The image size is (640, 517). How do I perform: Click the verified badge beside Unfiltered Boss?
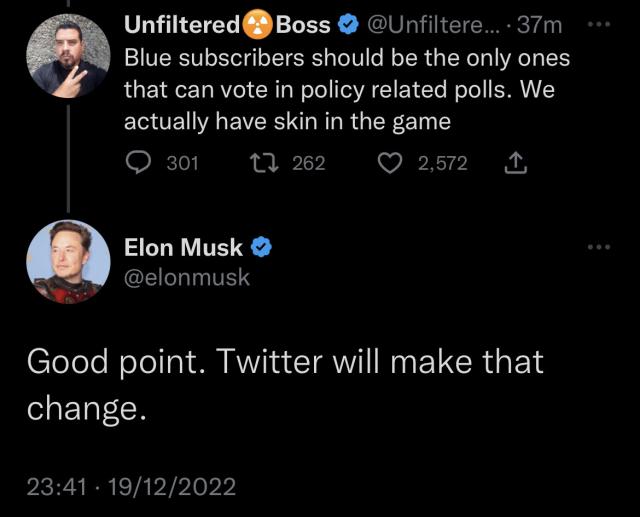coord(347,24)
